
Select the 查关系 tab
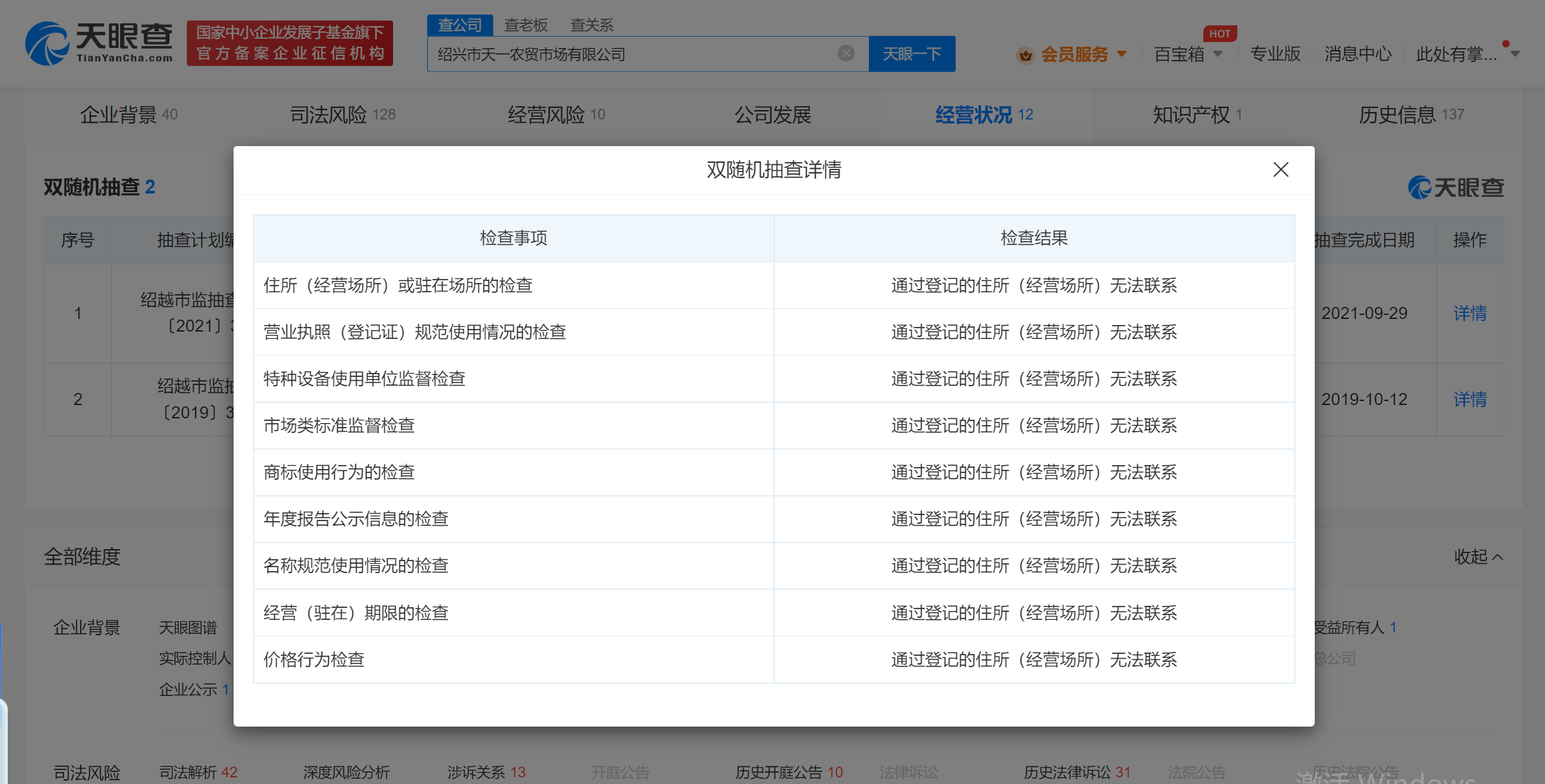pos(591,25)
